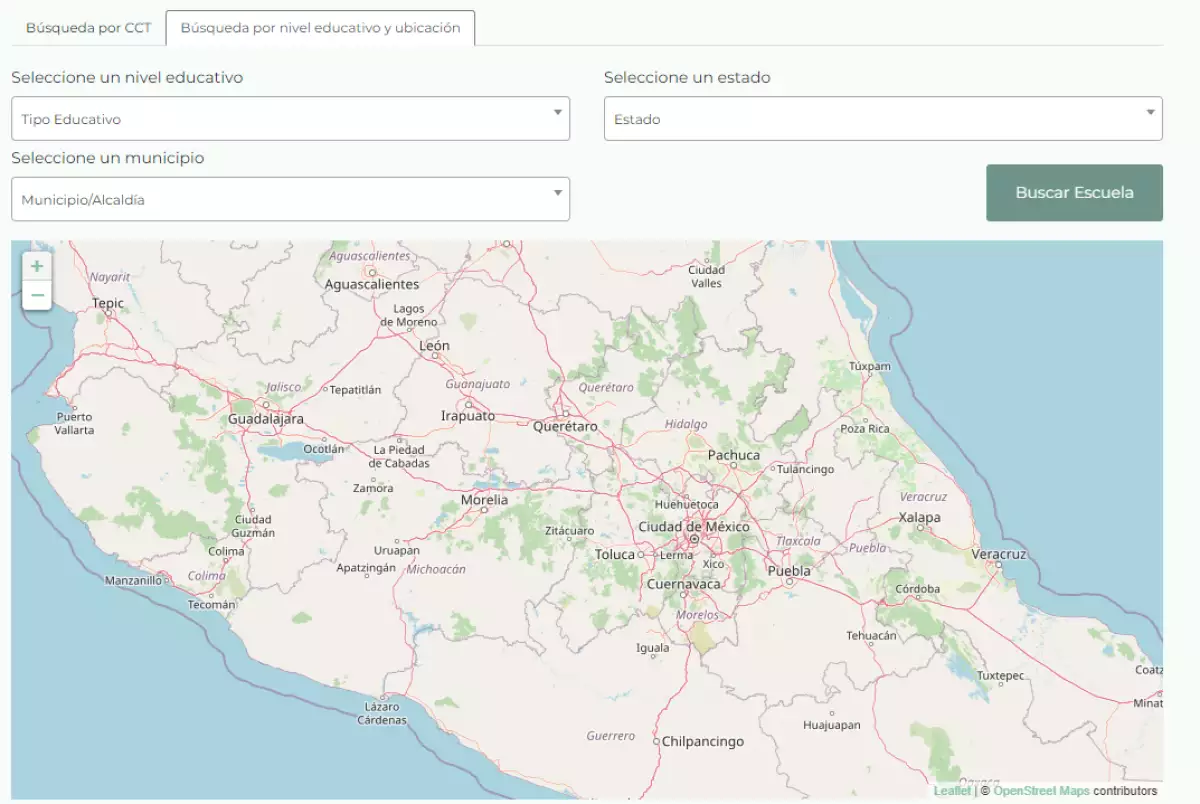The height and width of the screenshot is (804, 1200).
Task: Expand the Estado dropdown
Action: (882, 119)
